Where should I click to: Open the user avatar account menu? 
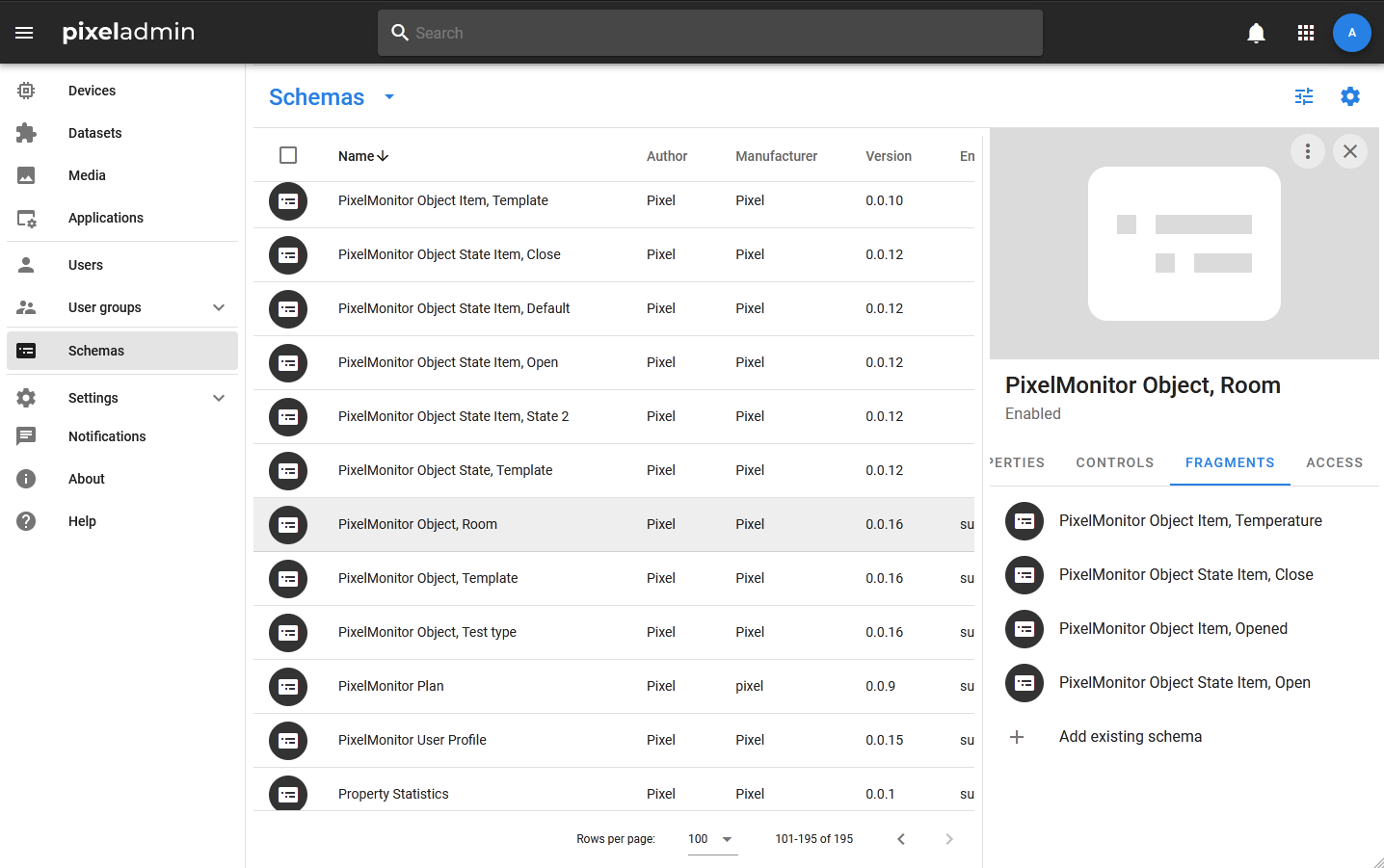tap(1351, 33)
